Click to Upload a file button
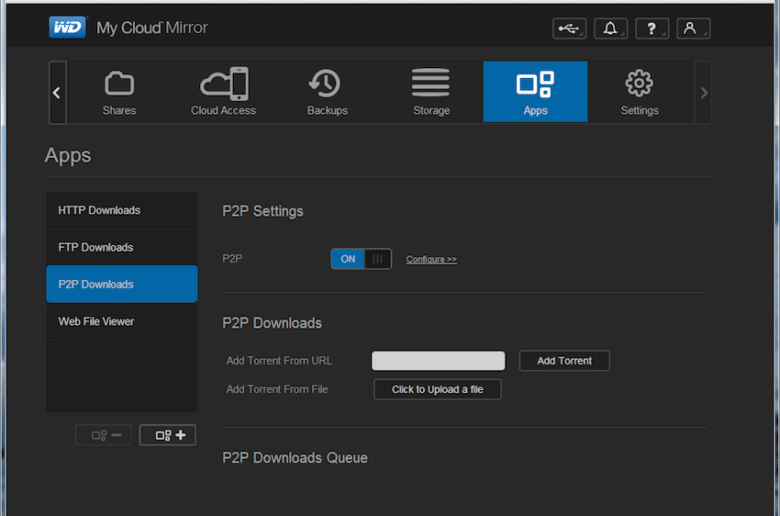The width and height of the screenshot is (780, 516). pyautogui.click(x=437, y=389)
